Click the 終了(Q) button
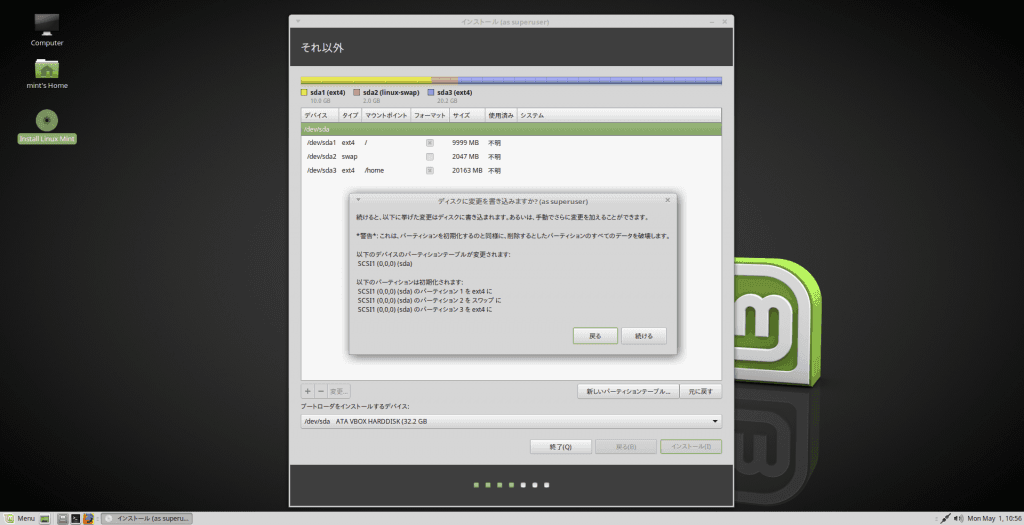Image resolution: width=1024 pixels, height=525 pixels. coord(560,447)
